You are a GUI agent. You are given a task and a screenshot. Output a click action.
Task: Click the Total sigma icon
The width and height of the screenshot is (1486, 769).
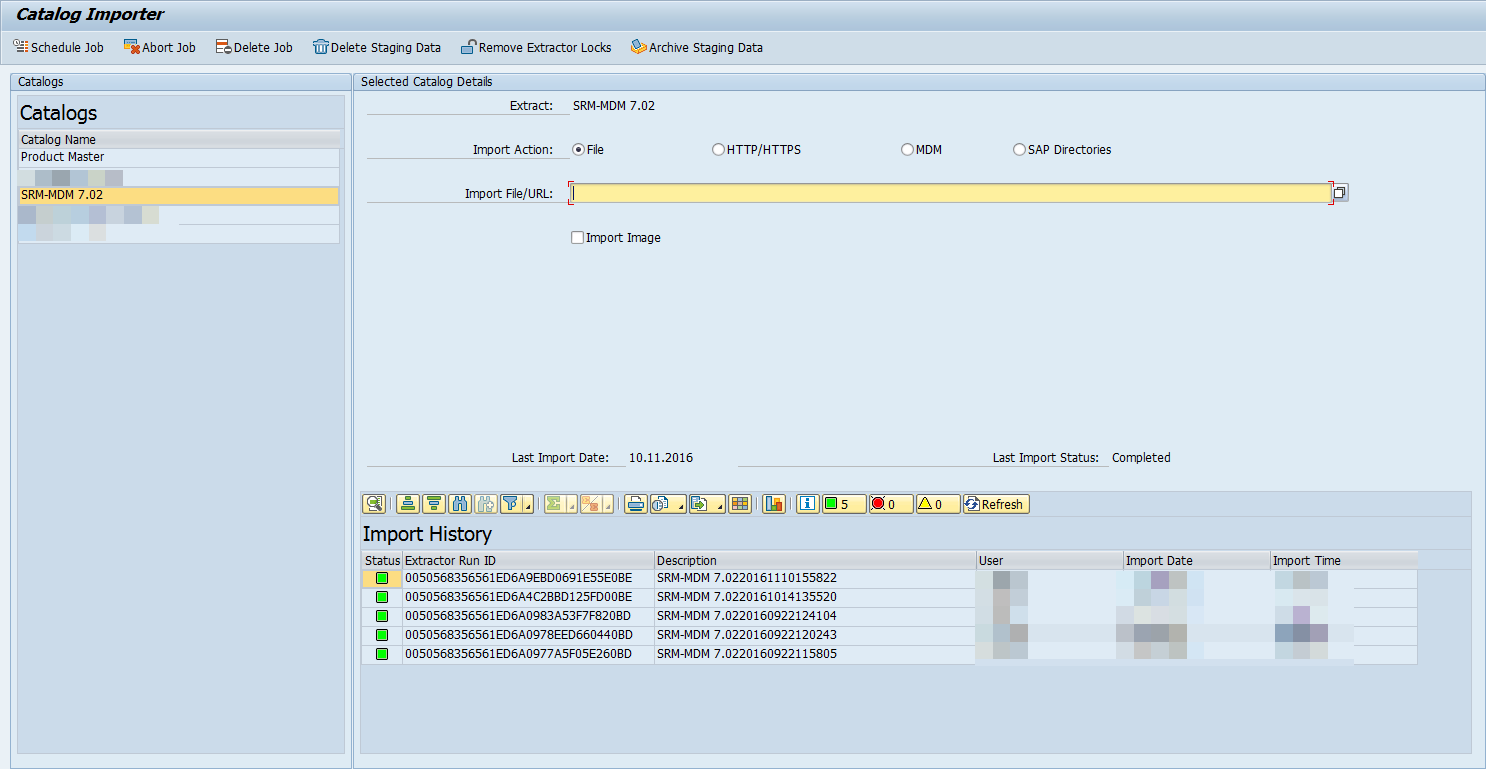point(554,504)
